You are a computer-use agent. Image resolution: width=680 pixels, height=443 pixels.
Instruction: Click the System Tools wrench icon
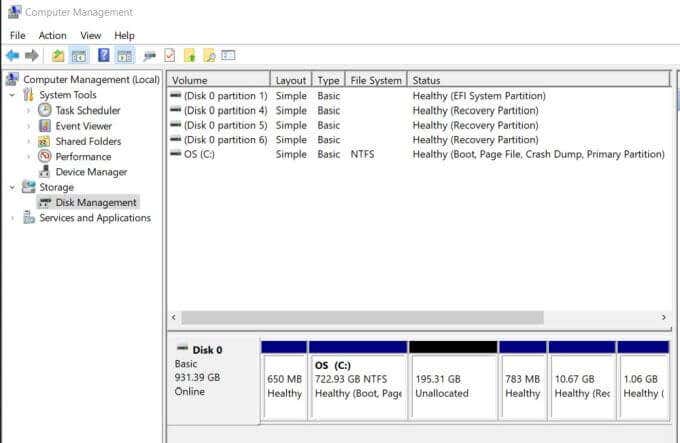(29, 94)
